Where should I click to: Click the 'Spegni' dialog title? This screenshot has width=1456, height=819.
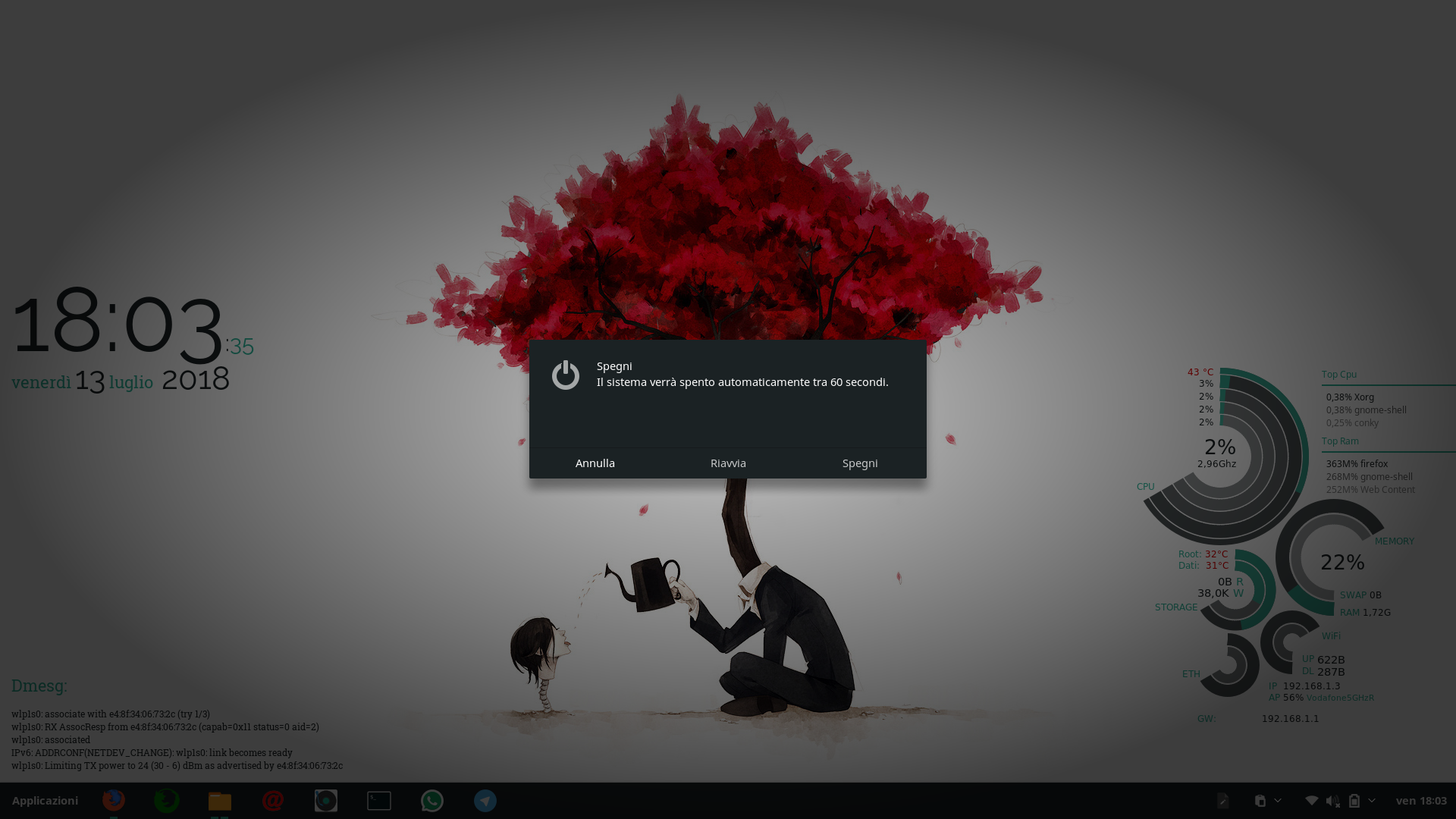pyautogui.click(x=614, y=366)
